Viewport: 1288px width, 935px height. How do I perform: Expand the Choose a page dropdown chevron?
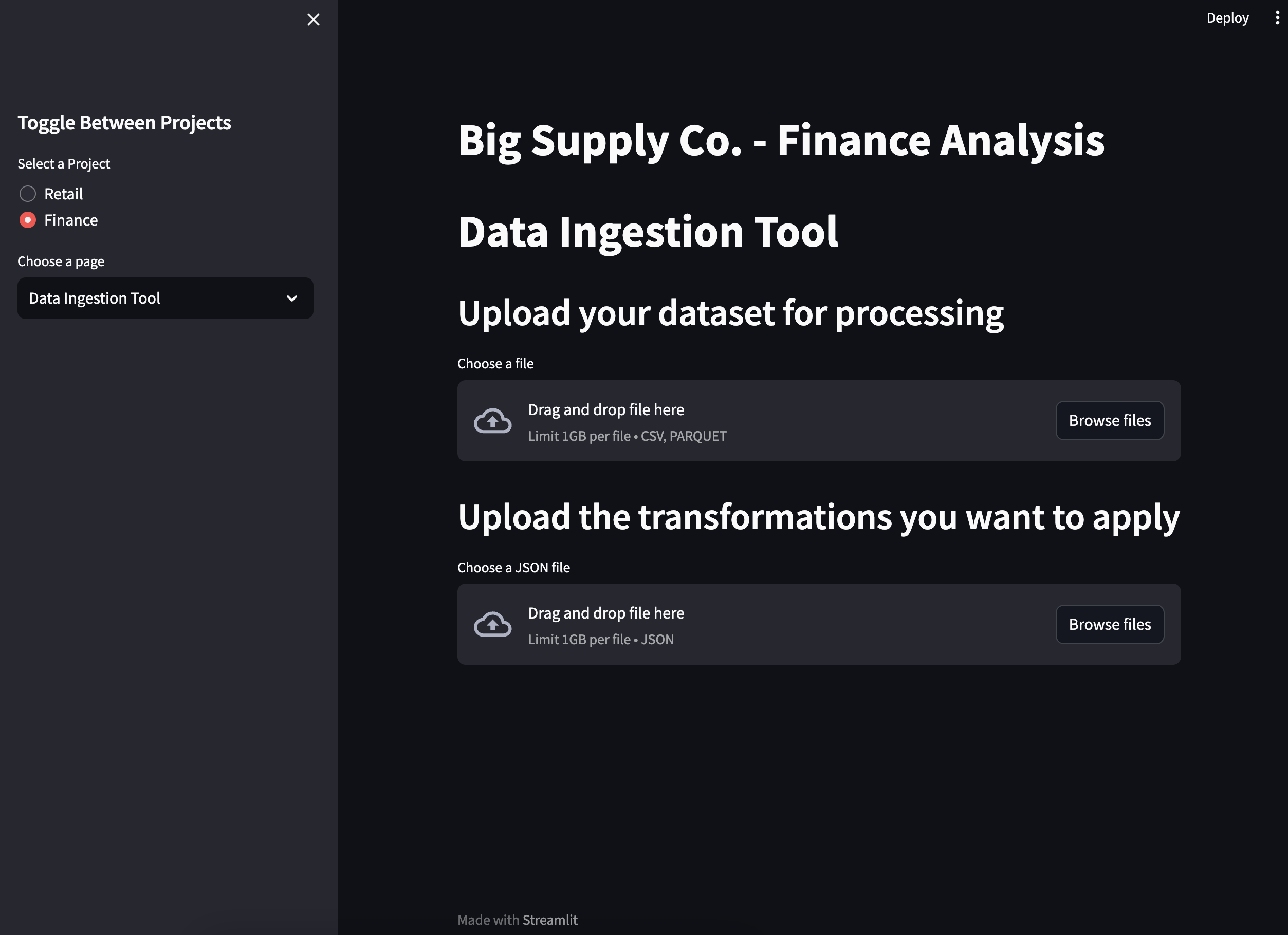(x=292, y=298)
